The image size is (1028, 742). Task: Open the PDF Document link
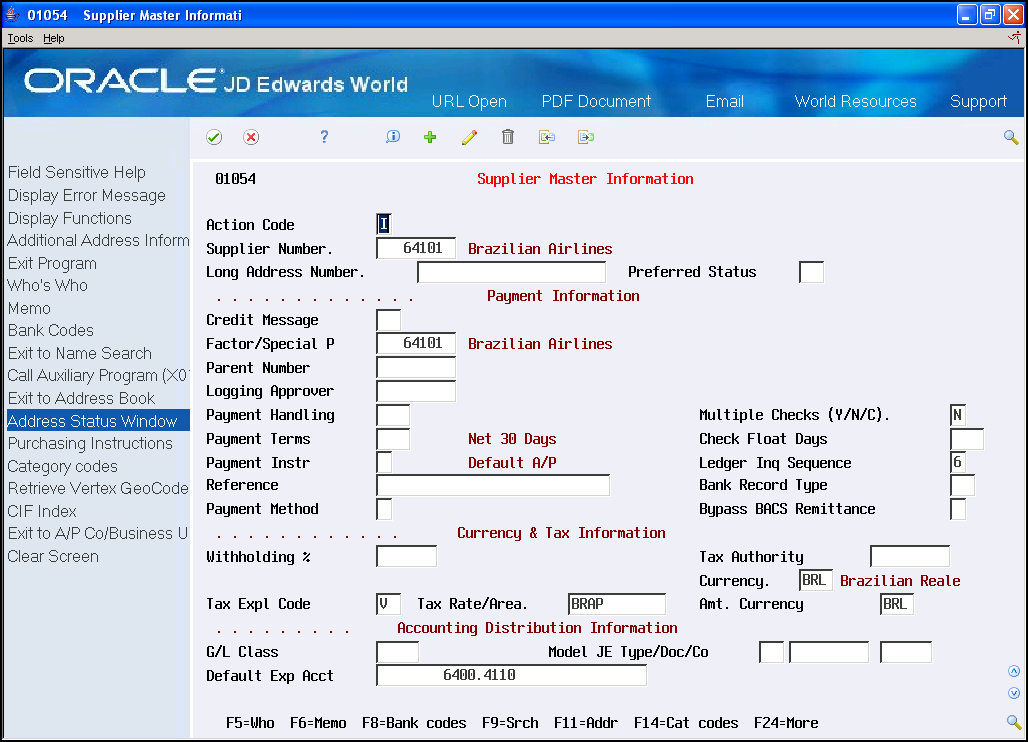coord(596,102)
